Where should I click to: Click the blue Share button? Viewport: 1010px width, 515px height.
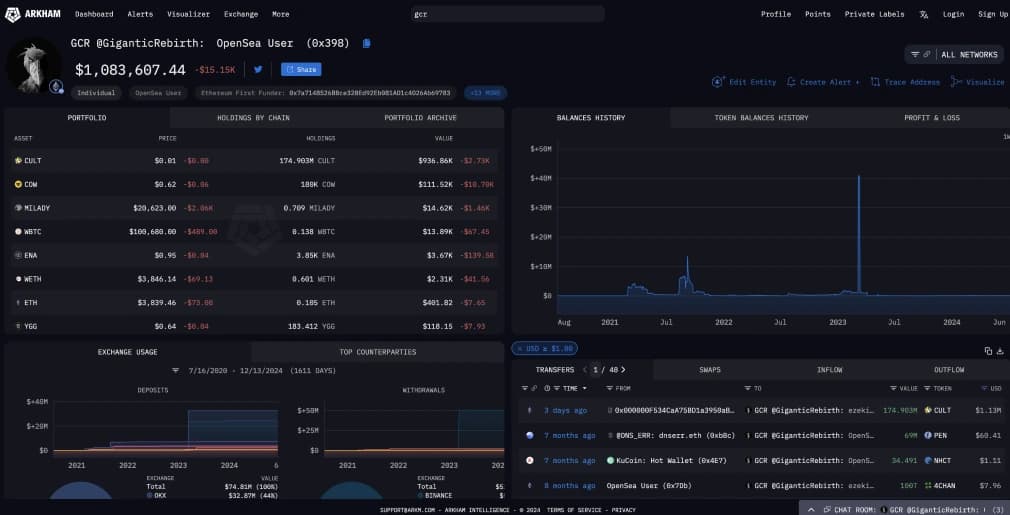coord(300,69)
